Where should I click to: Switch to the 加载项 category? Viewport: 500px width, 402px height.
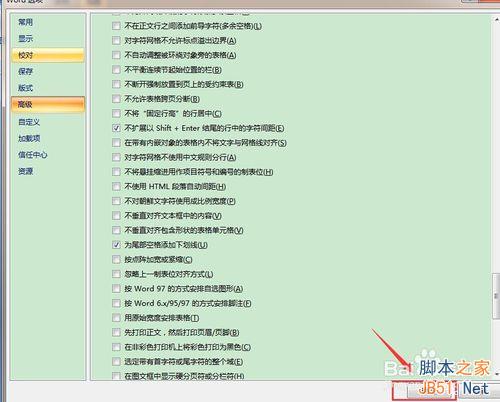coord(48,138)
